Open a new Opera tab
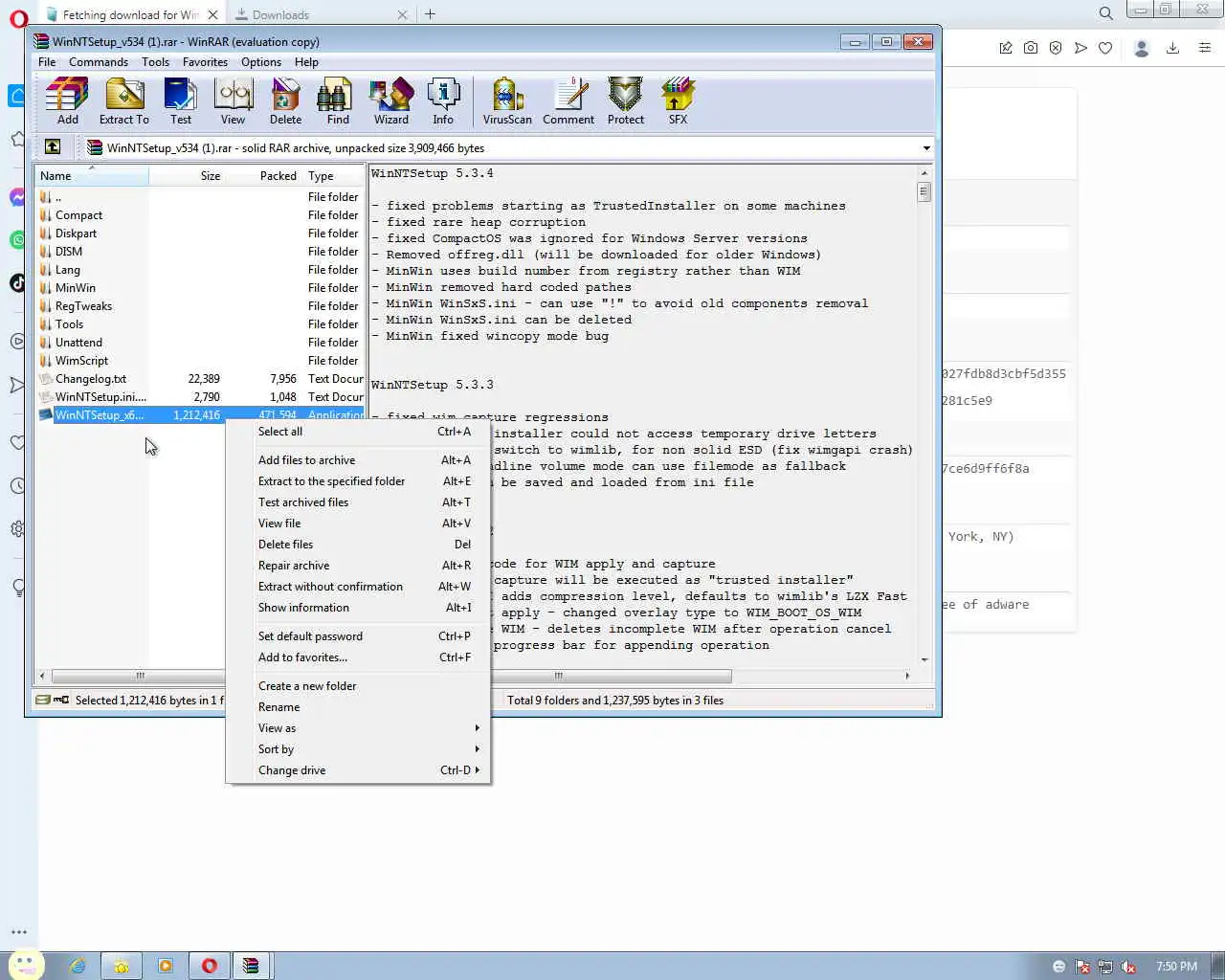This screenshot has width=1225, height=980. pos(430,14)
